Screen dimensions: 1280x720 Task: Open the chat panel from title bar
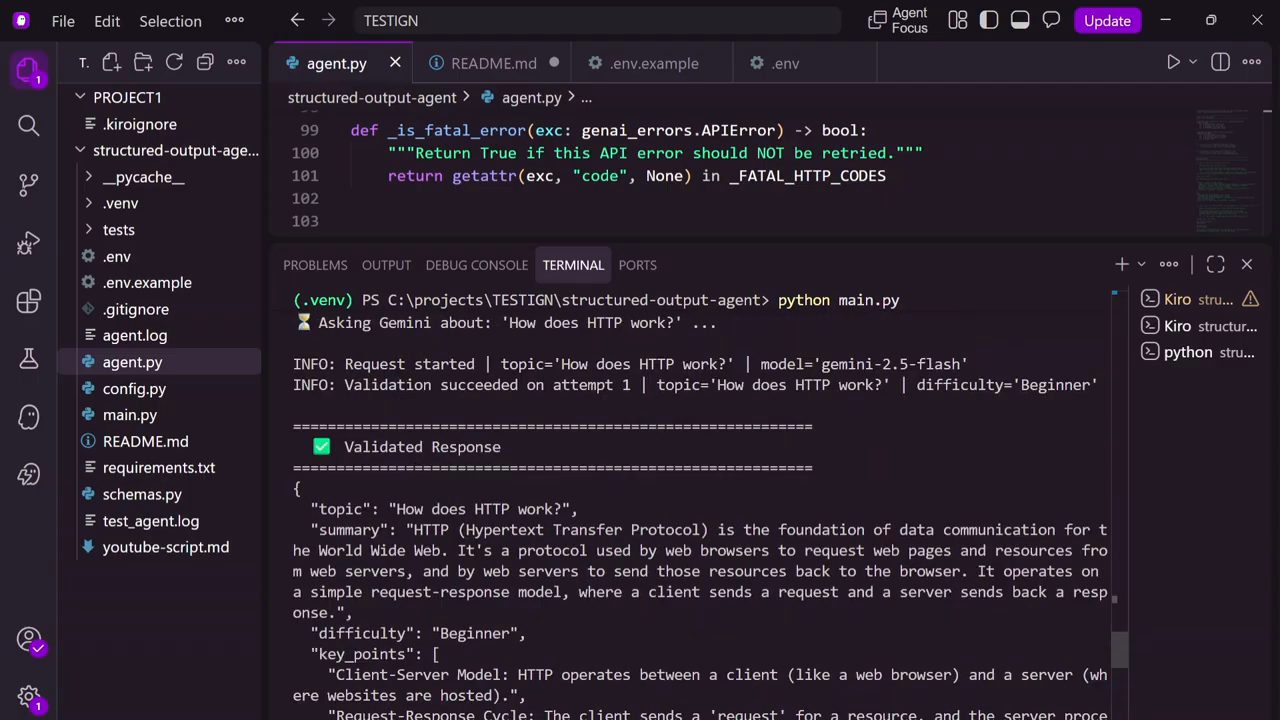pyautogui.click(x=1051, y=20)
